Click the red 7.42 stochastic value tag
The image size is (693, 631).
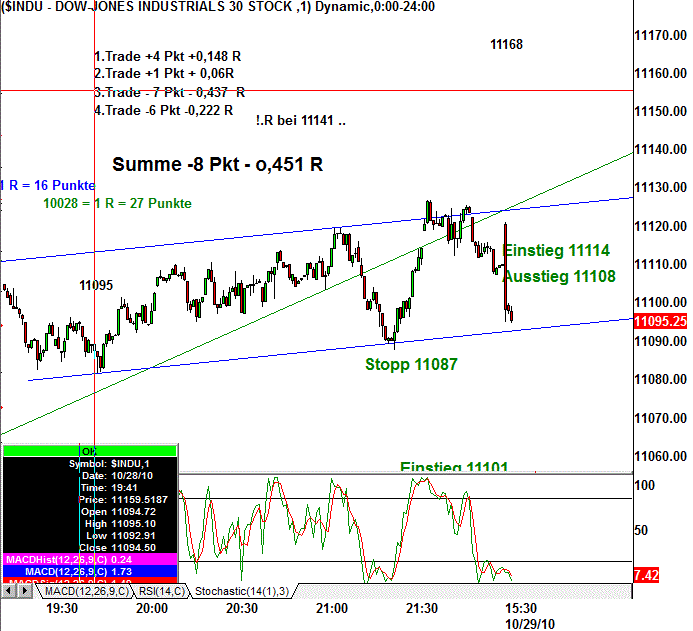coord(647,575)
